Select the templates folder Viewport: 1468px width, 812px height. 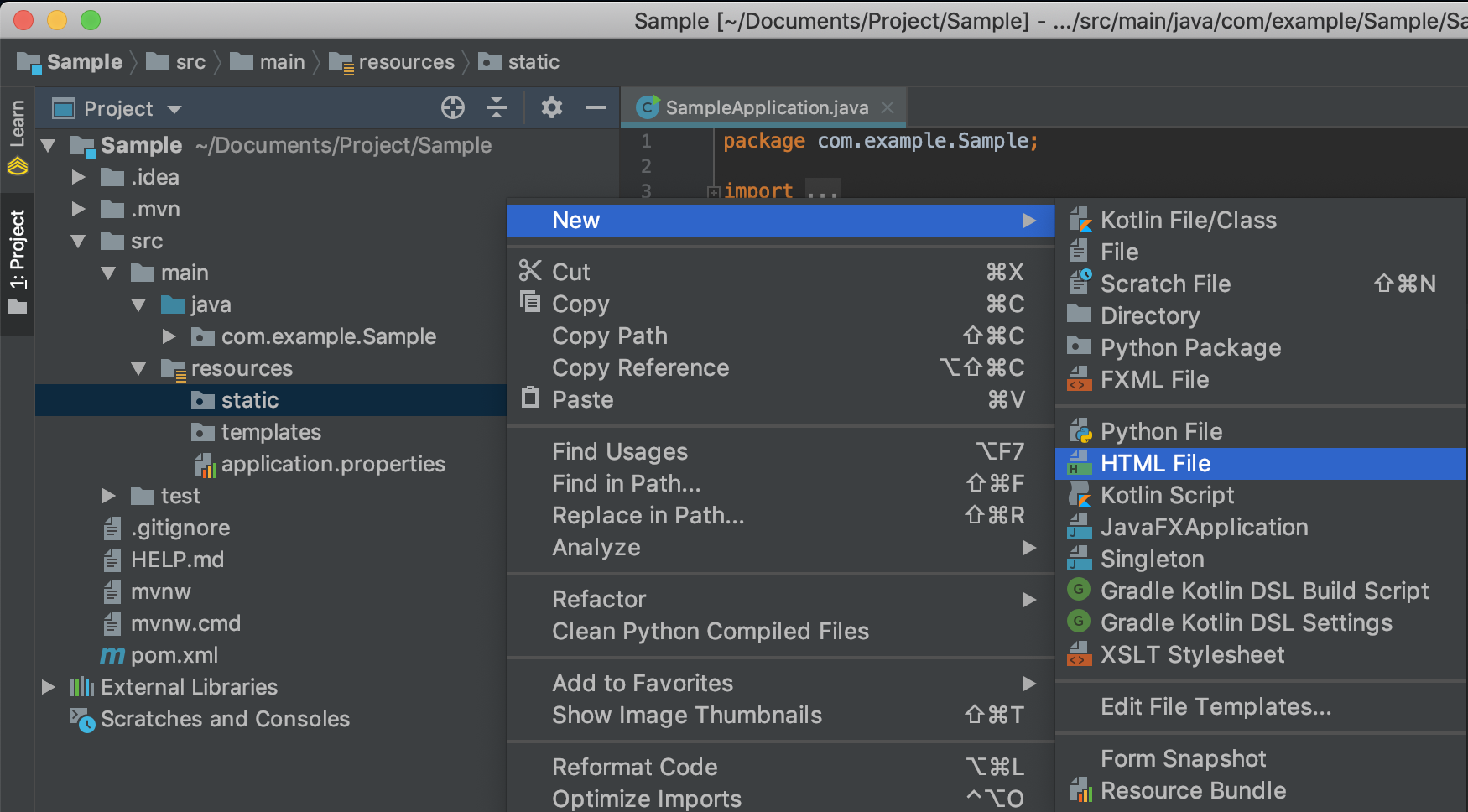pyautogui.click(x=271, y=432)
